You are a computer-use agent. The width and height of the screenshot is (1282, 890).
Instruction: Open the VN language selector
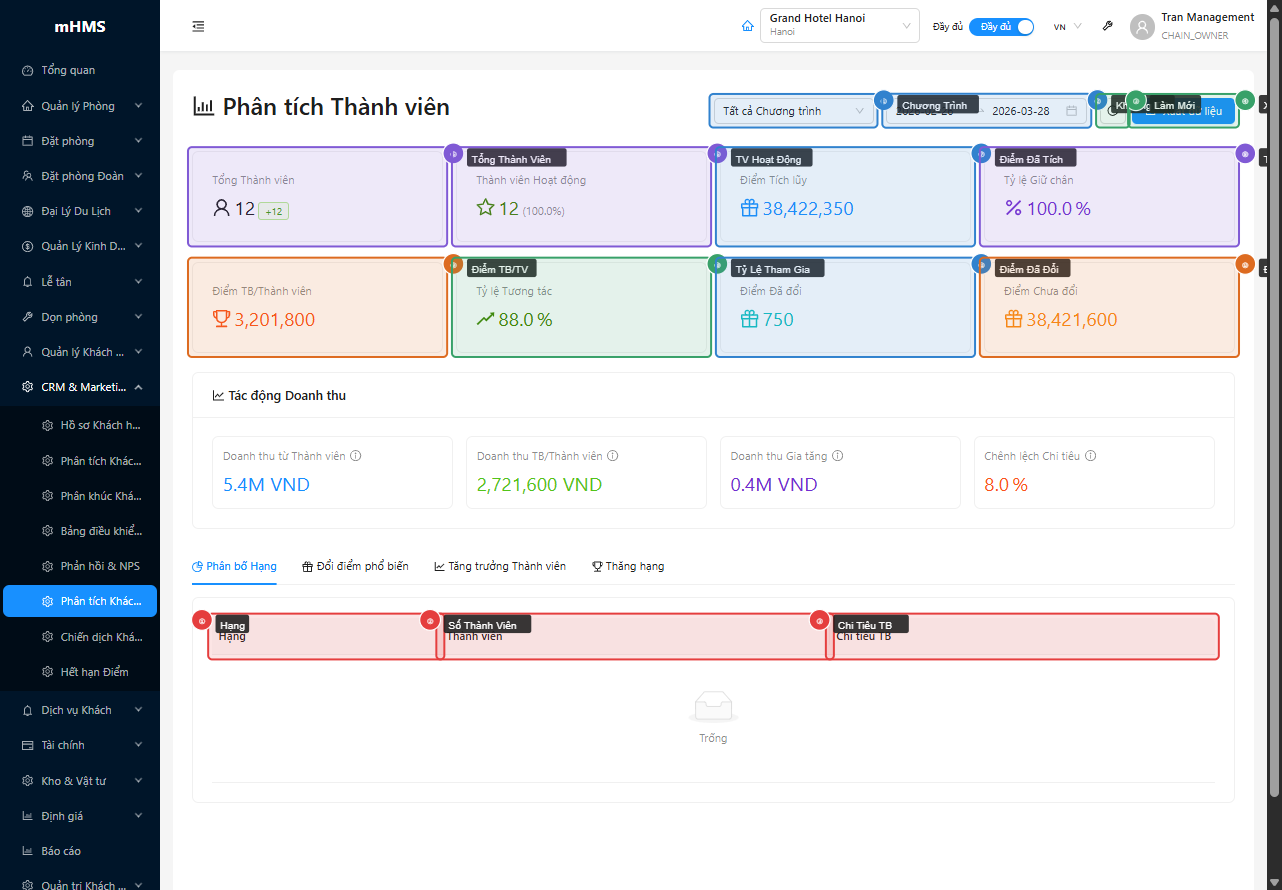(1067, 27)
